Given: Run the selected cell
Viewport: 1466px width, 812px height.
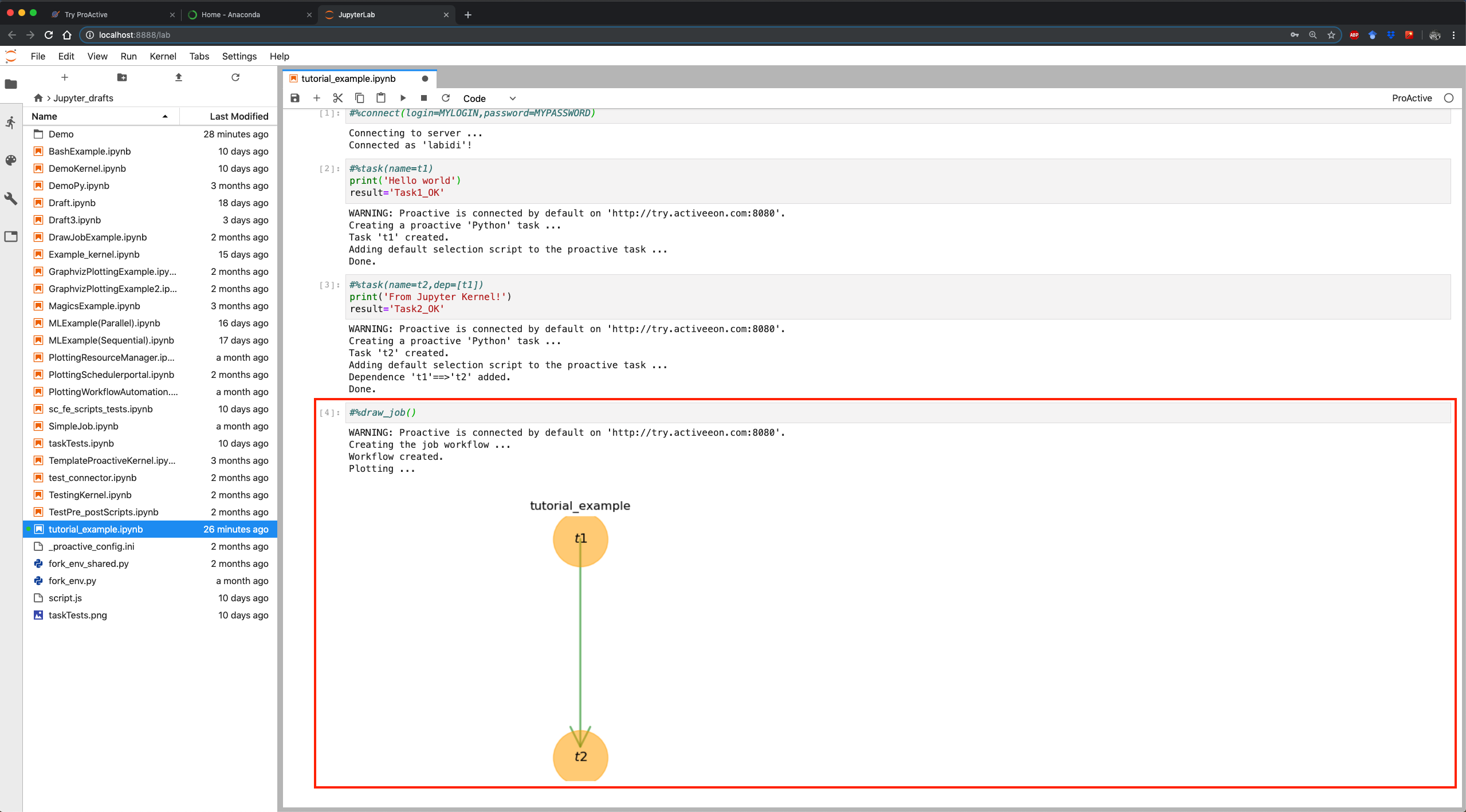Looking at the screenshot, I should pos(403,98).
